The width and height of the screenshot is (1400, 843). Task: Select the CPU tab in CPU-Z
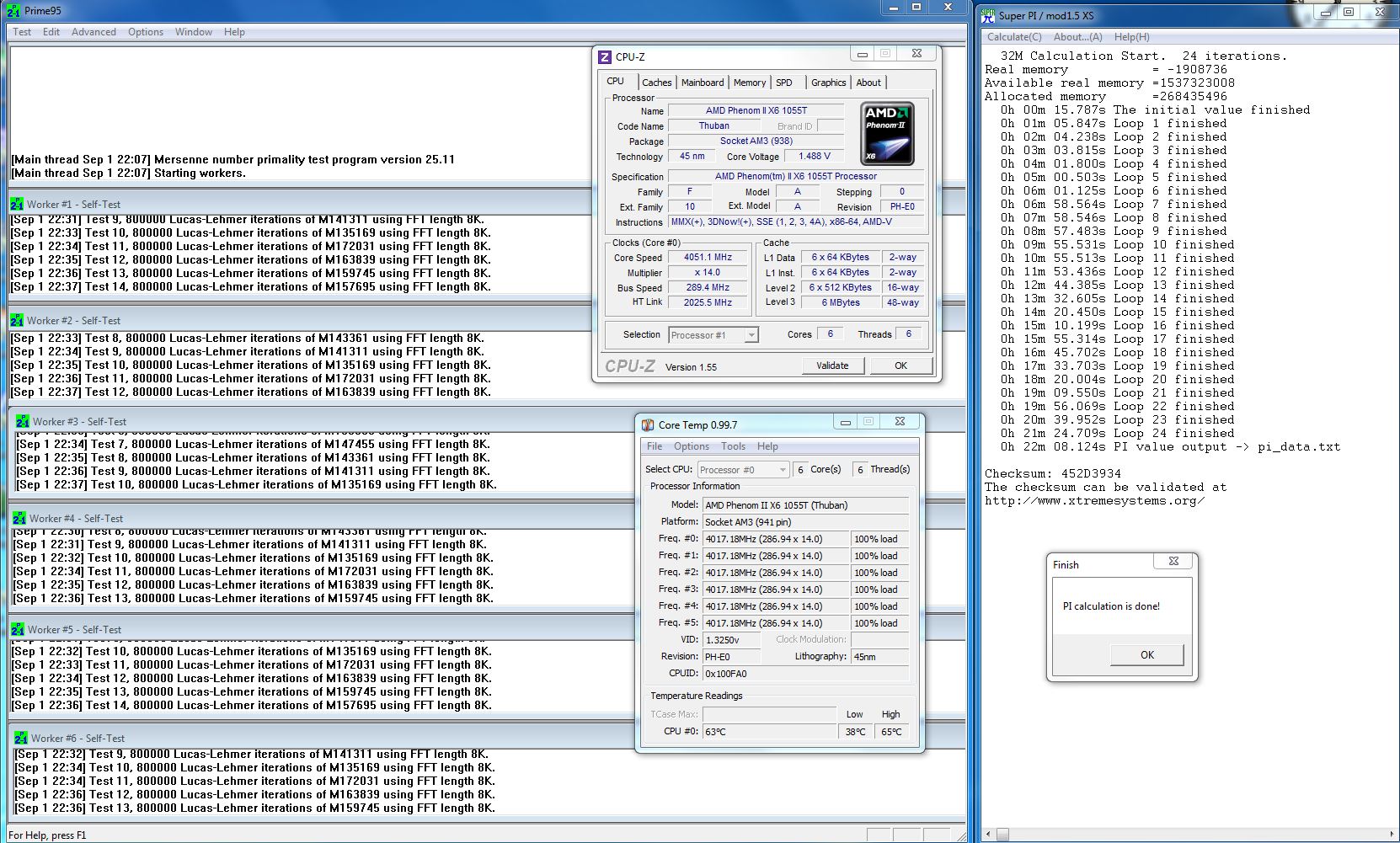616,81
